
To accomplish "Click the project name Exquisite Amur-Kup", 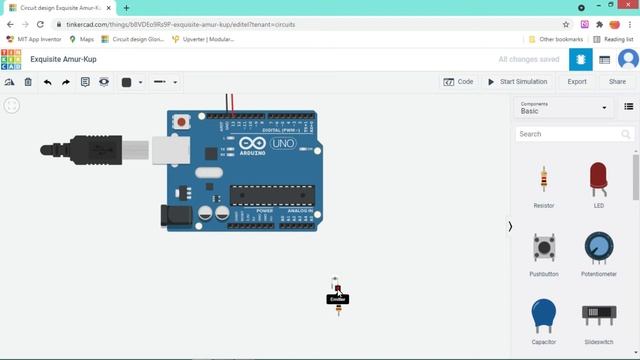I will 63,59.
